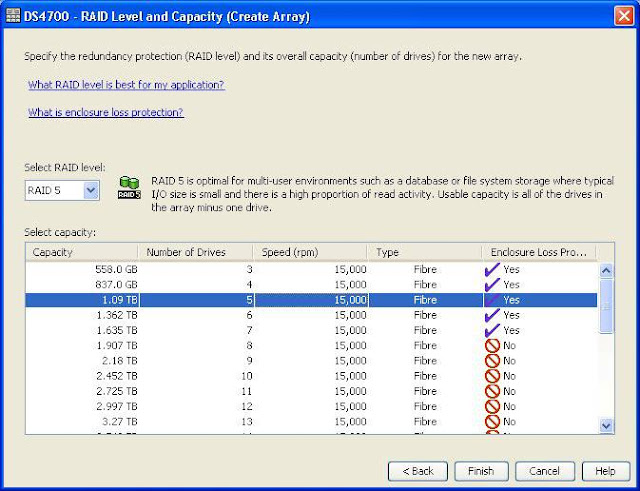
Task: Open the Select RAID level dropdown
Action: [x=62, y=191]
